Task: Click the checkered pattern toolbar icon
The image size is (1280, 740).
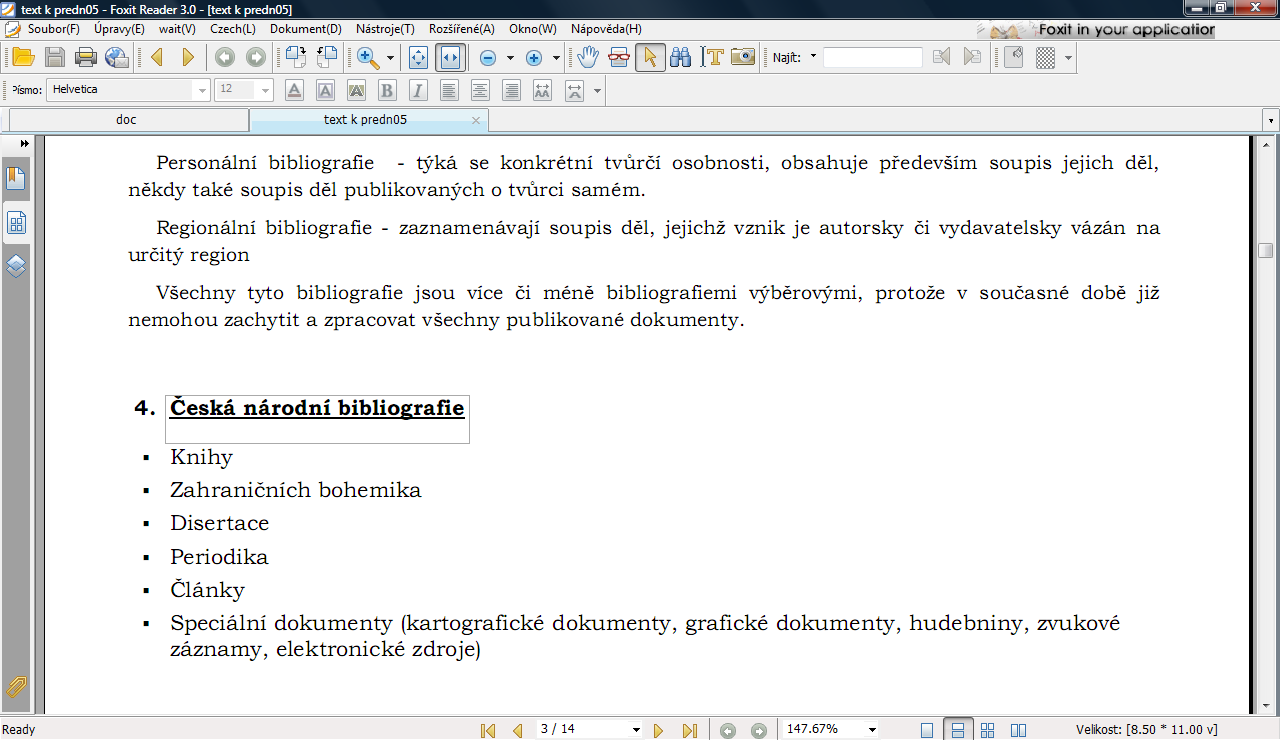Action: [x=1046, y=58]
